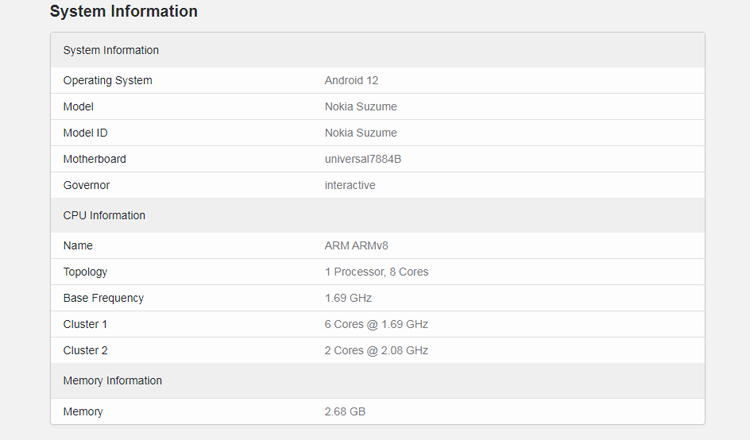Screen dimensions: 750x440
Task: Click the Android 12 value
Action: (351, 80)
